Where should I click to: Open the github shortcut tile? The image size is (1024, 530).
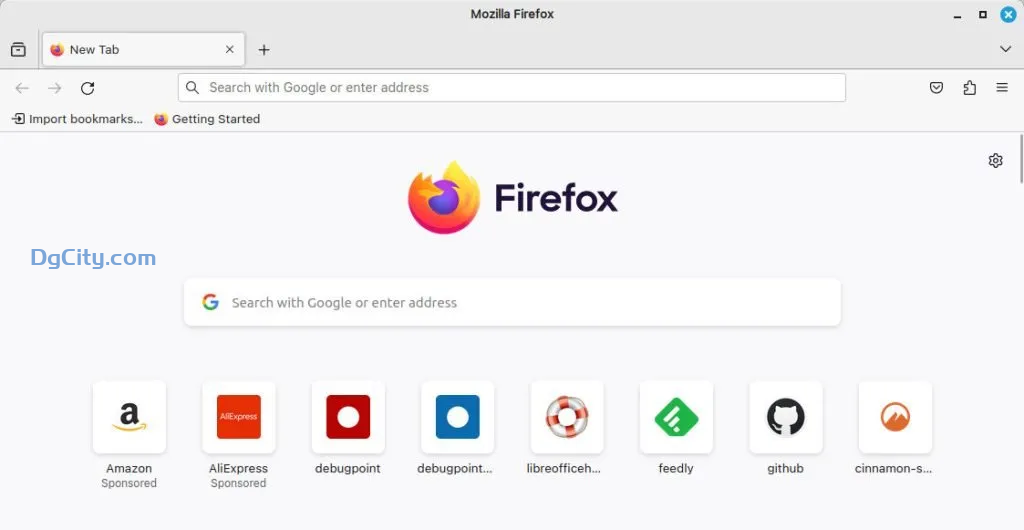click(x=786, y=417)
